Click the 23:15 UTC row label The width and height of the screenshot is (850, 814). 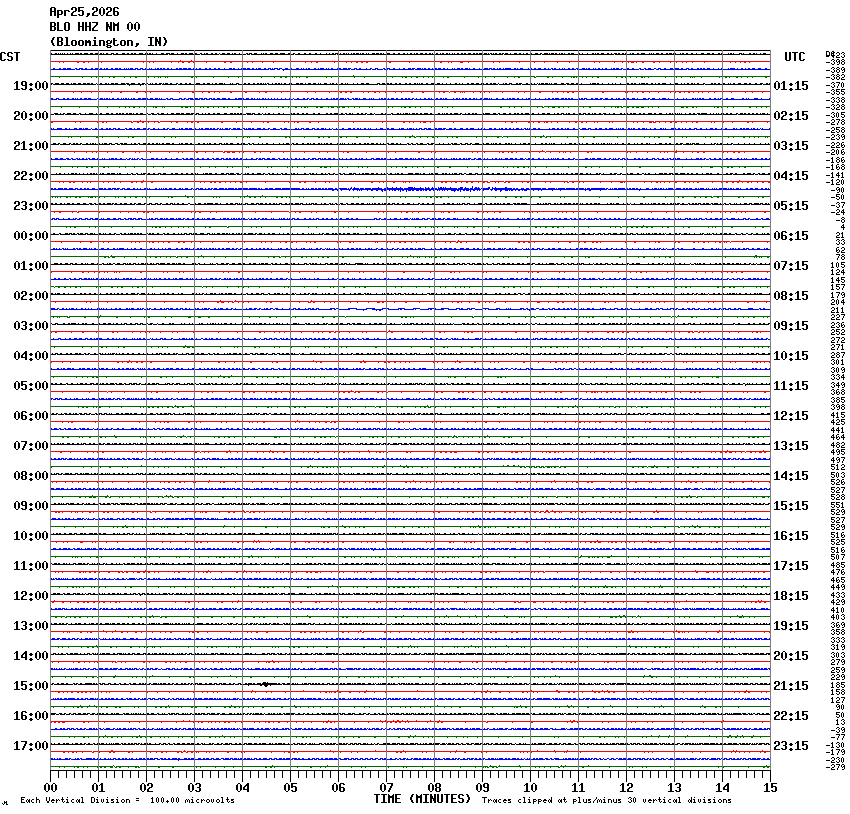pyautogui.click(x=791, y=746)
